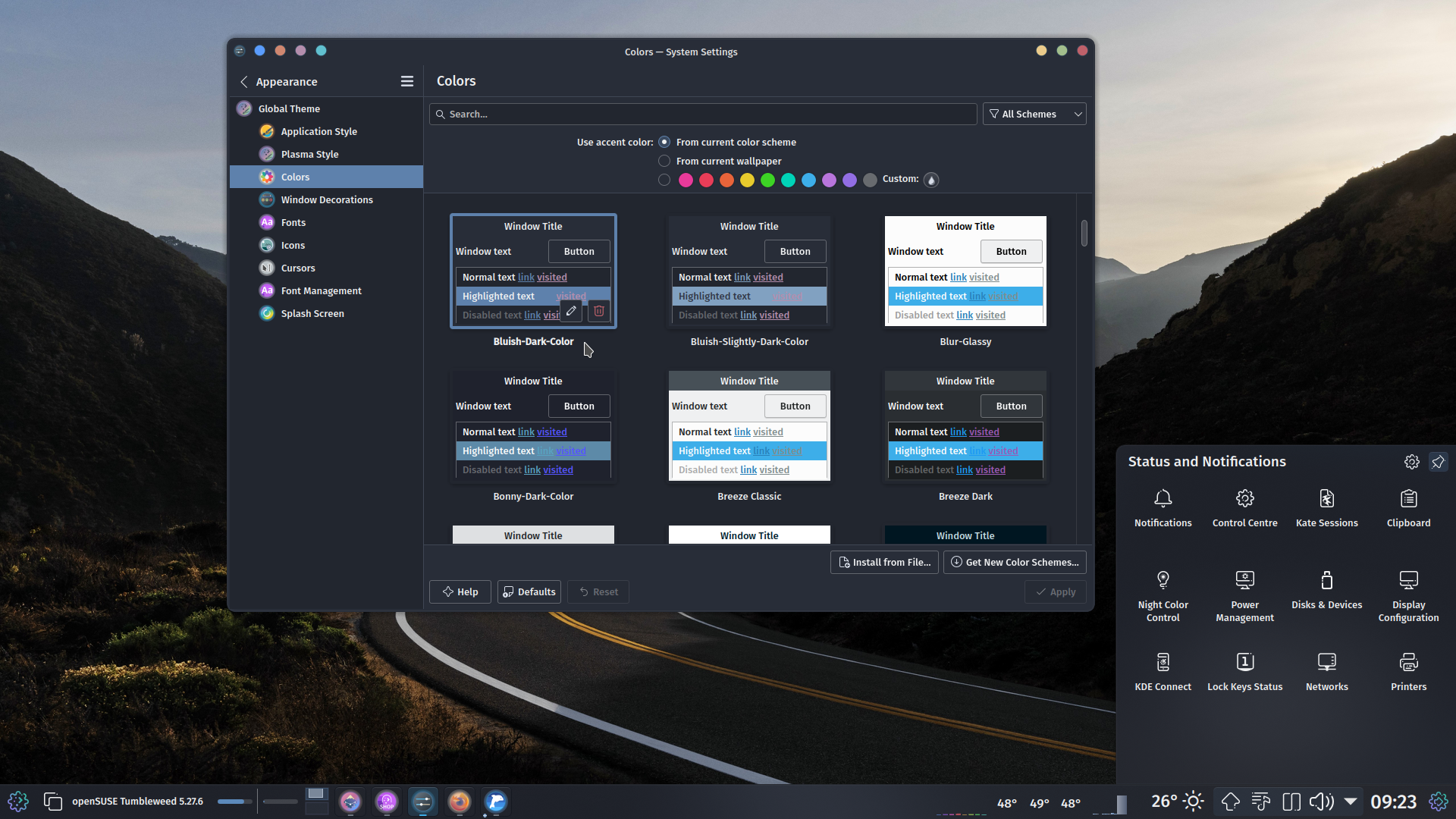Click the Reset button

click(598, 591)
